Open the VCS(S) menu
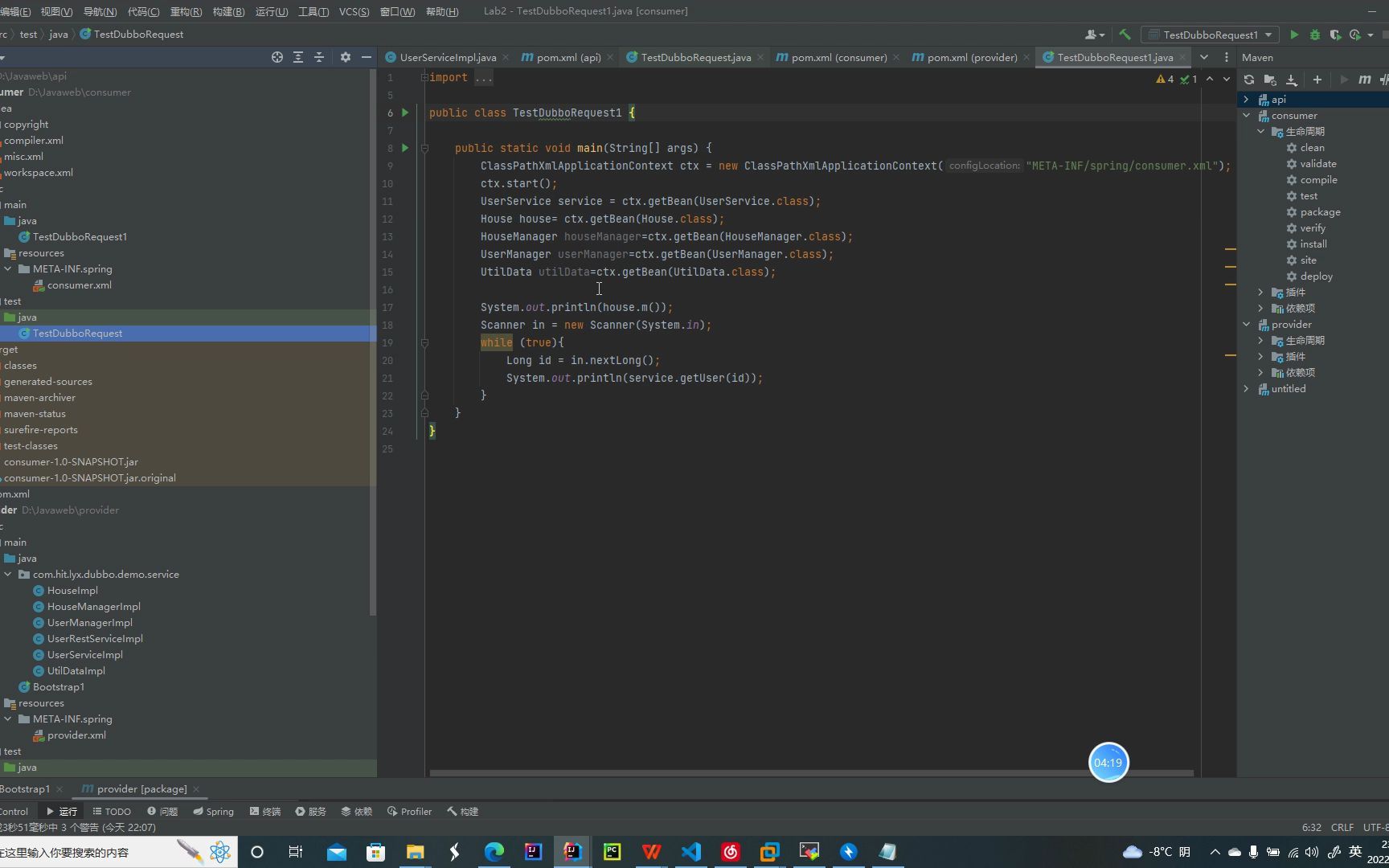The image size is (1389, 868). point(354,11)
